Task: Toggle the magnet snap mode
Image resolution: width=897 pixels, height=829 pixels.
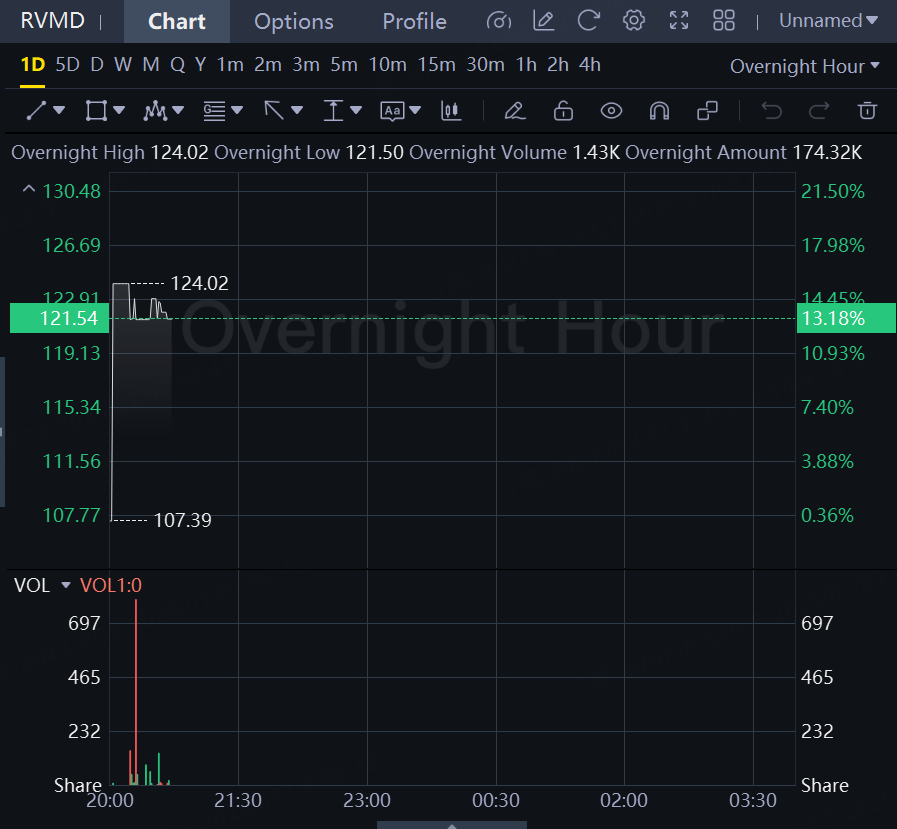Action: click(659, 110)
